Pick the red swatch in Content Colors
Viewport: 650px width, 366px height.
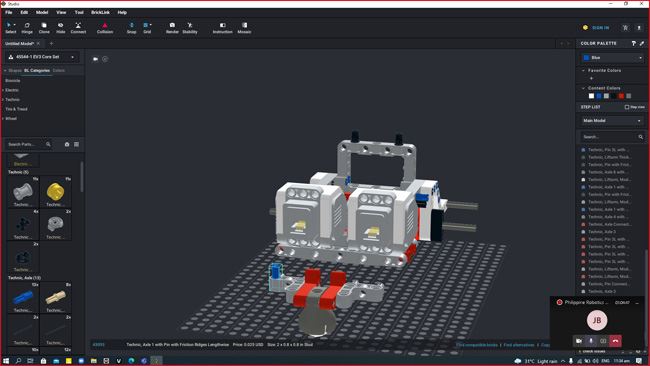pyautogui.click(x=621, y=96)
